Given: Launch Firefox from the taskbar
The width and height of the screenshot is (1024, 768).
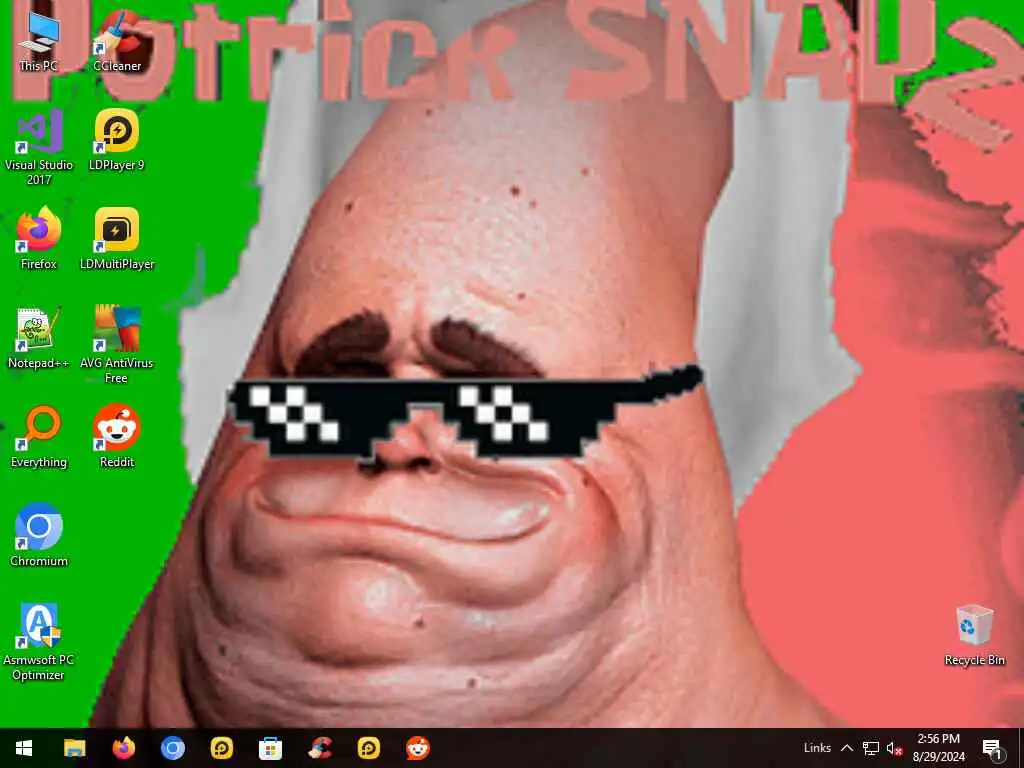Looking at the screenshot, I should pos(123,748).
